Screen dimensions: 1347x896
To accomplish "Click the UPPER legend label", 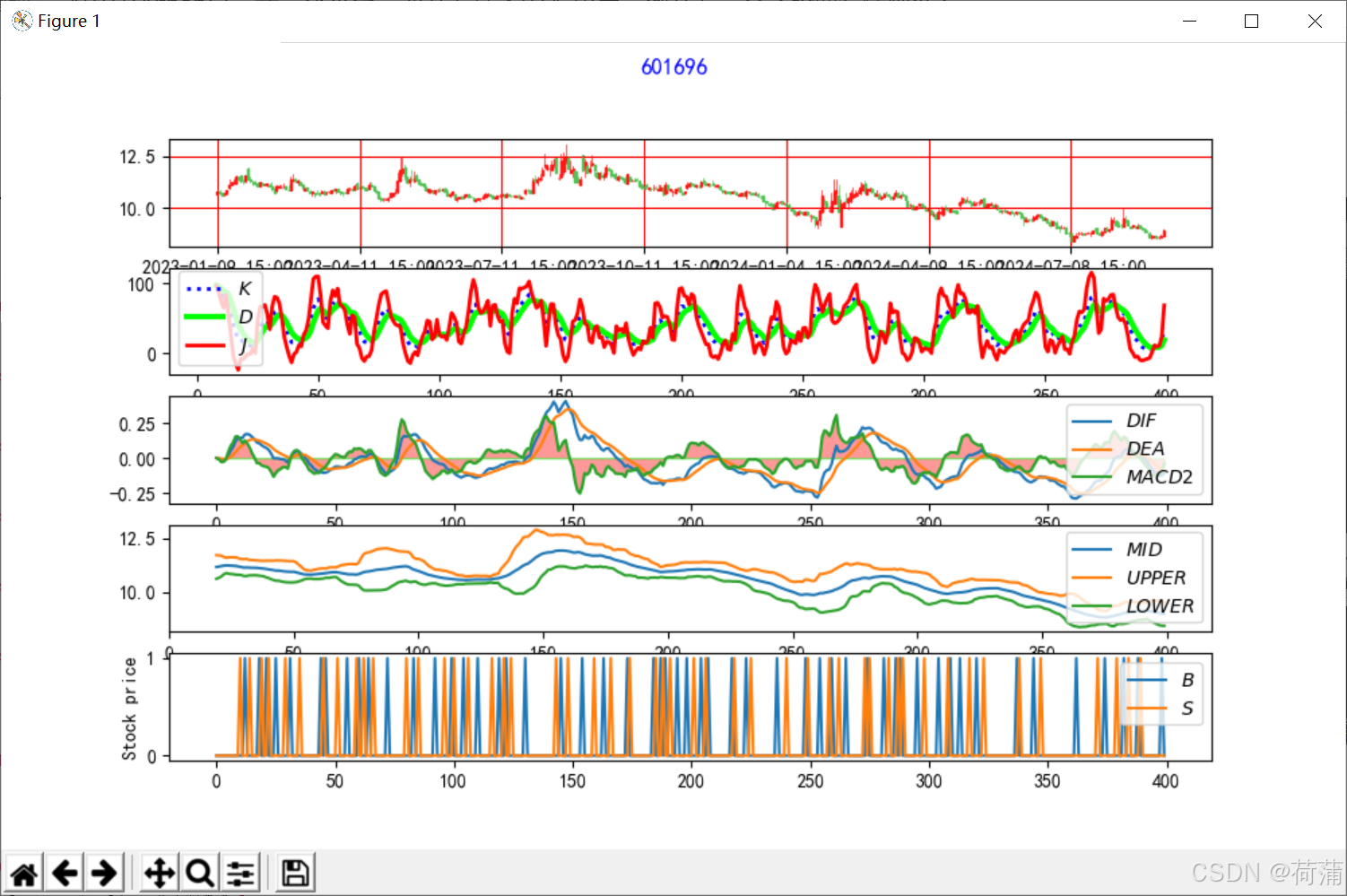I will coord(1156,578).
